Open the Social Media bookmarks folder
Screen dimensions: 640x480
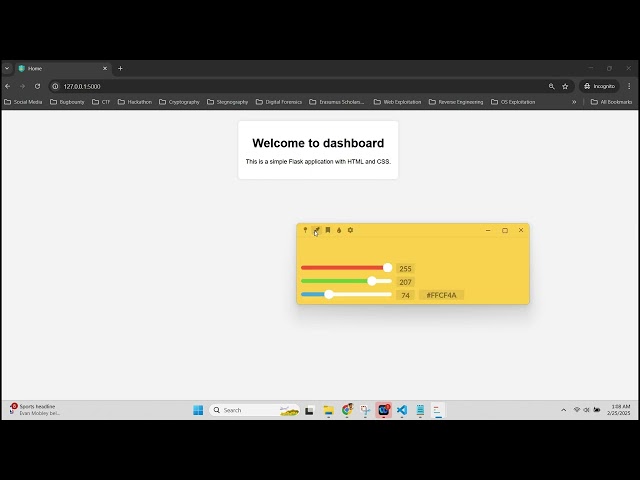pyautogui.click(x=23, y=102)
